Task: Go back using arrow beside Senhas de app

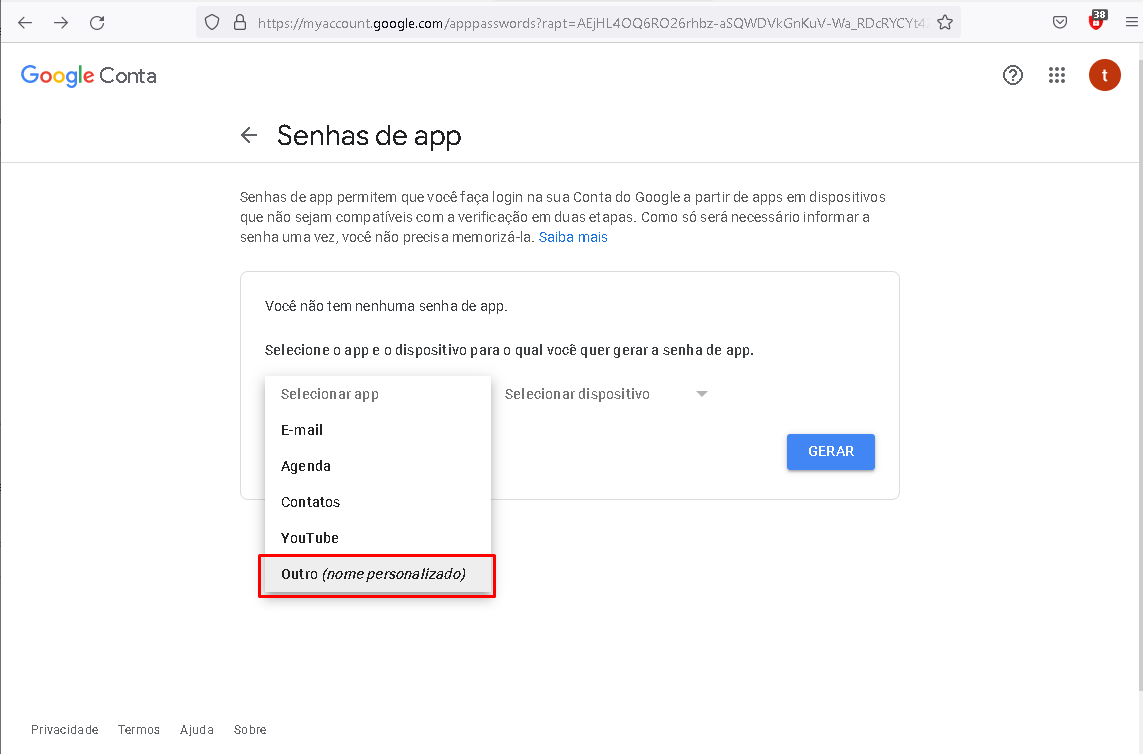Action: (249, 135)
